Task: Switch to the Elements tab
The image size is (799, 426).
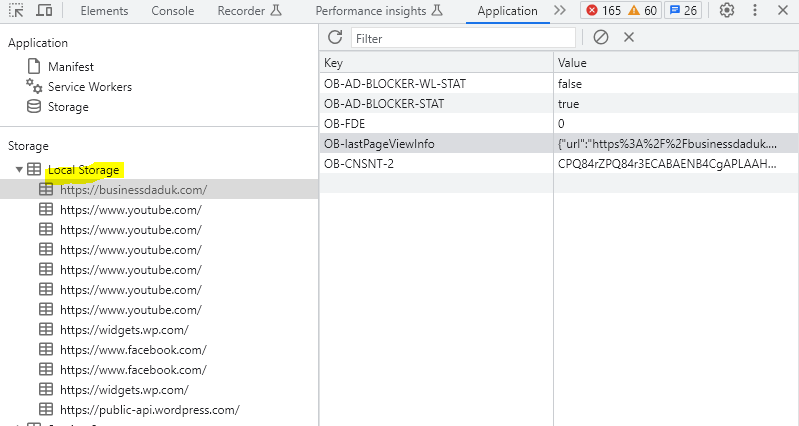Action: (104, 11)
